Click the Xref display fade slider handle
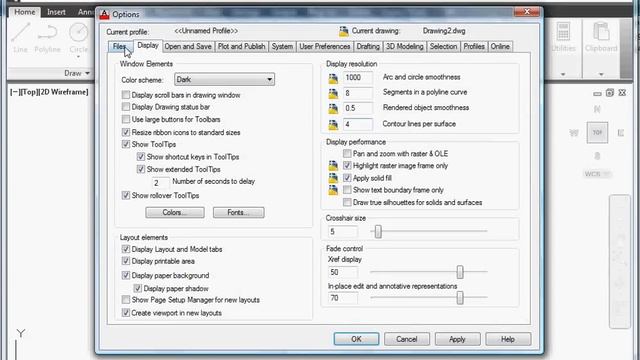Screen dimensions: 640x360 [x=460, y=272]
